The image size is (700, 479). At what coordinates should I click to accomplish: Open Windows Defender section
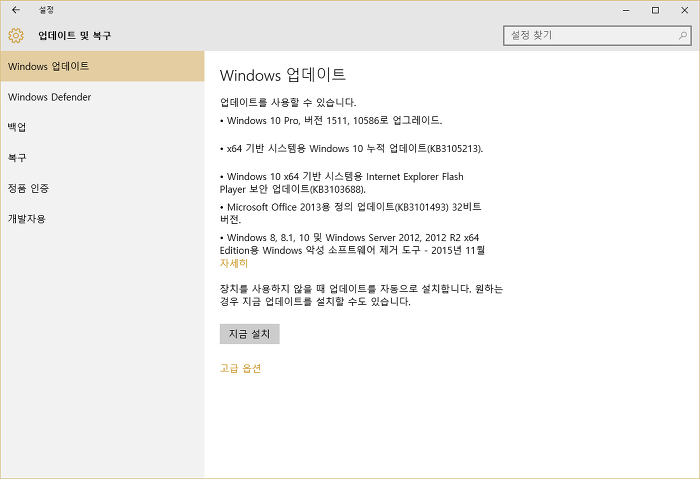[x=102, y=97]
